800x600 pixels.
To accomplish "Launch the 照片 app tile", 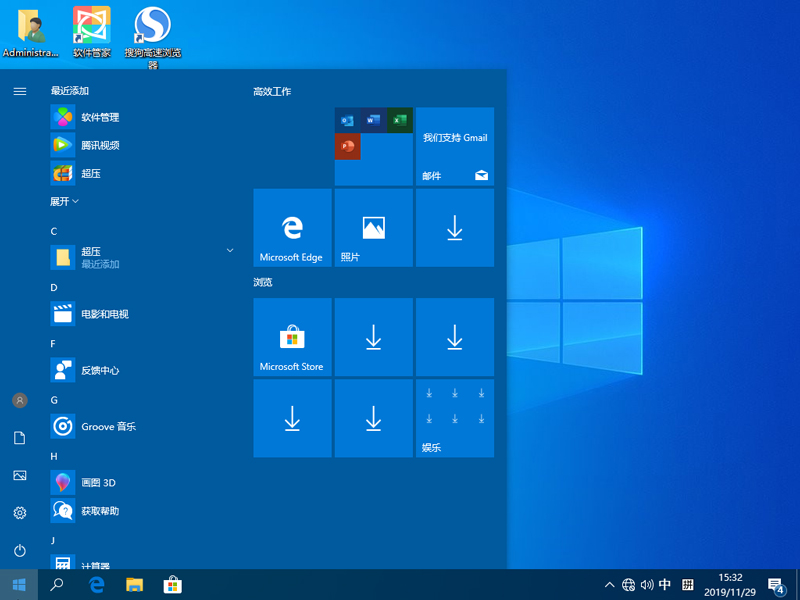I will click(373, 228).
